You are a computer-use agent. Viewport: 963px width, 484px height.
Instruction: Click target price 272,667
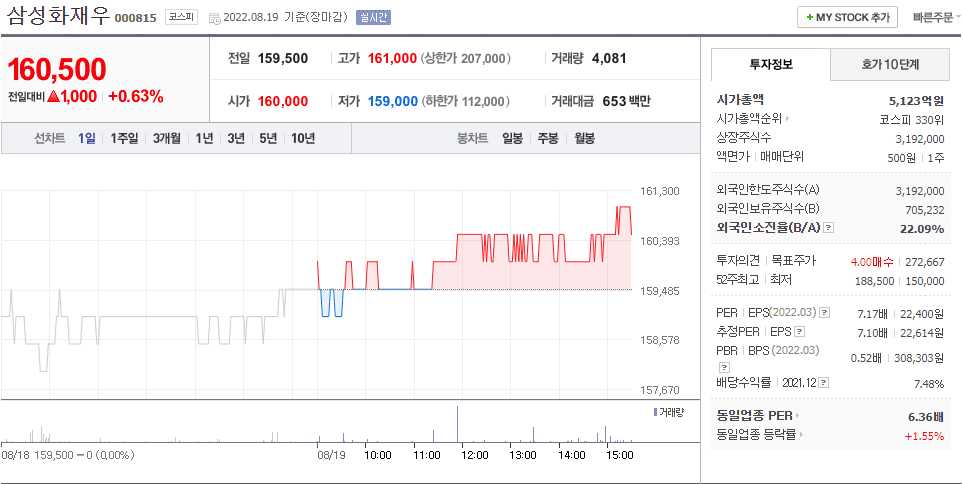926,262
